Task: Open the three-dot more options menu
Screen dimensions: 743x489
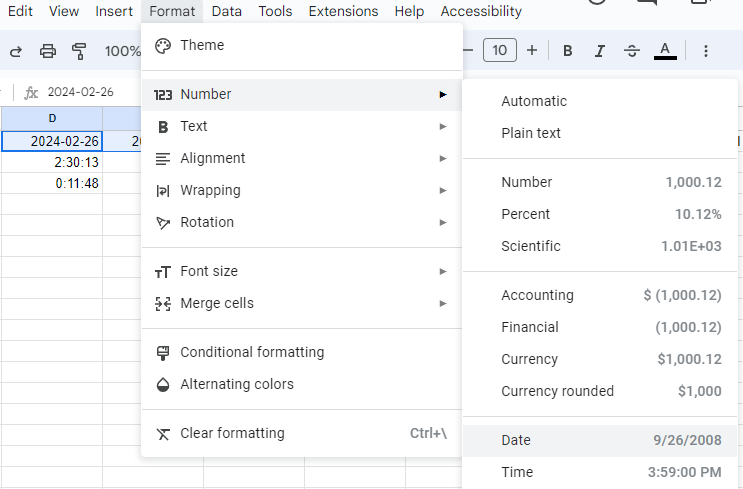Action: pos(706,51)
